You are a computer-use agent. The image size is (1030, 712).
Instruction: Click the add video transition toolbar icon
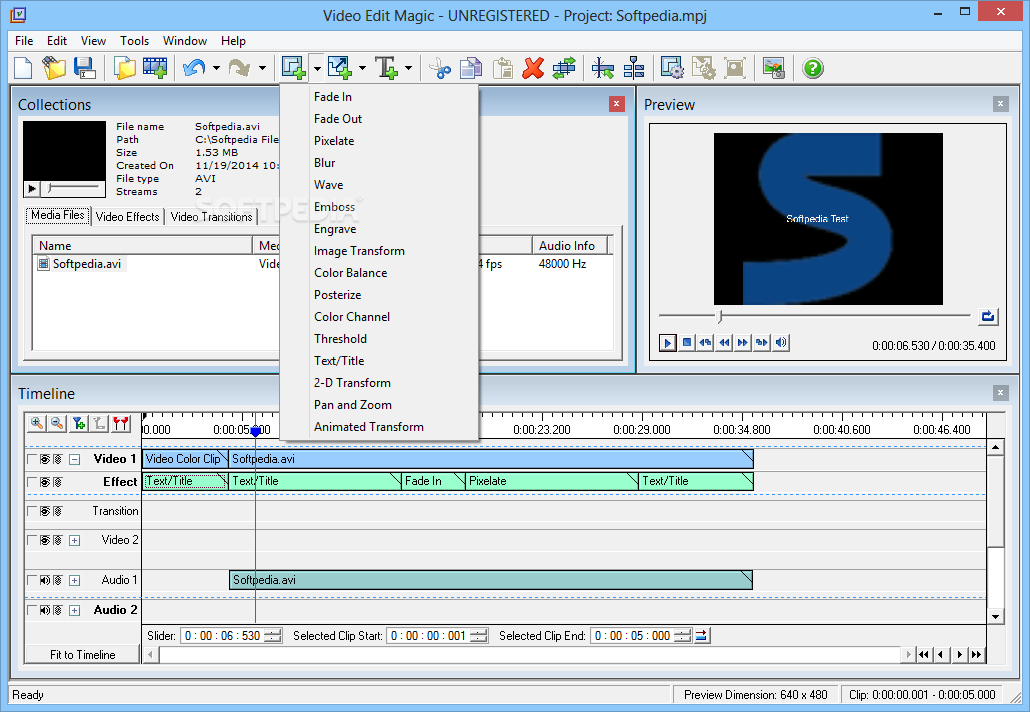pos(340,68)
